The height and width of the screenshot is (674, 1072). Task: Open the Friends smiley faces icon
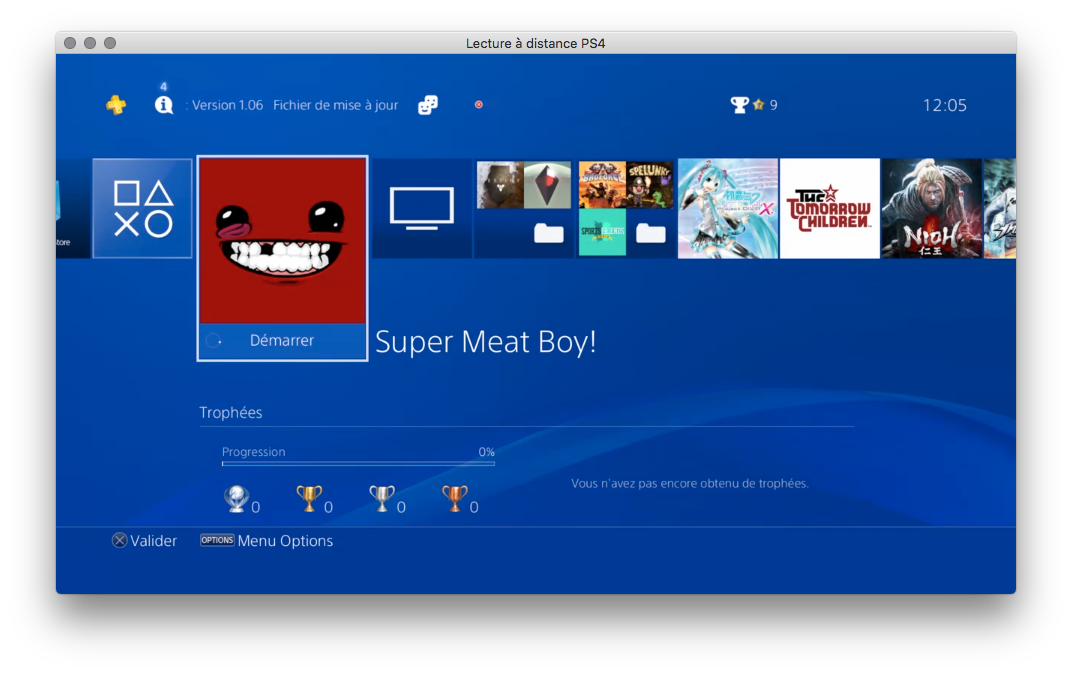click(428, 105)
